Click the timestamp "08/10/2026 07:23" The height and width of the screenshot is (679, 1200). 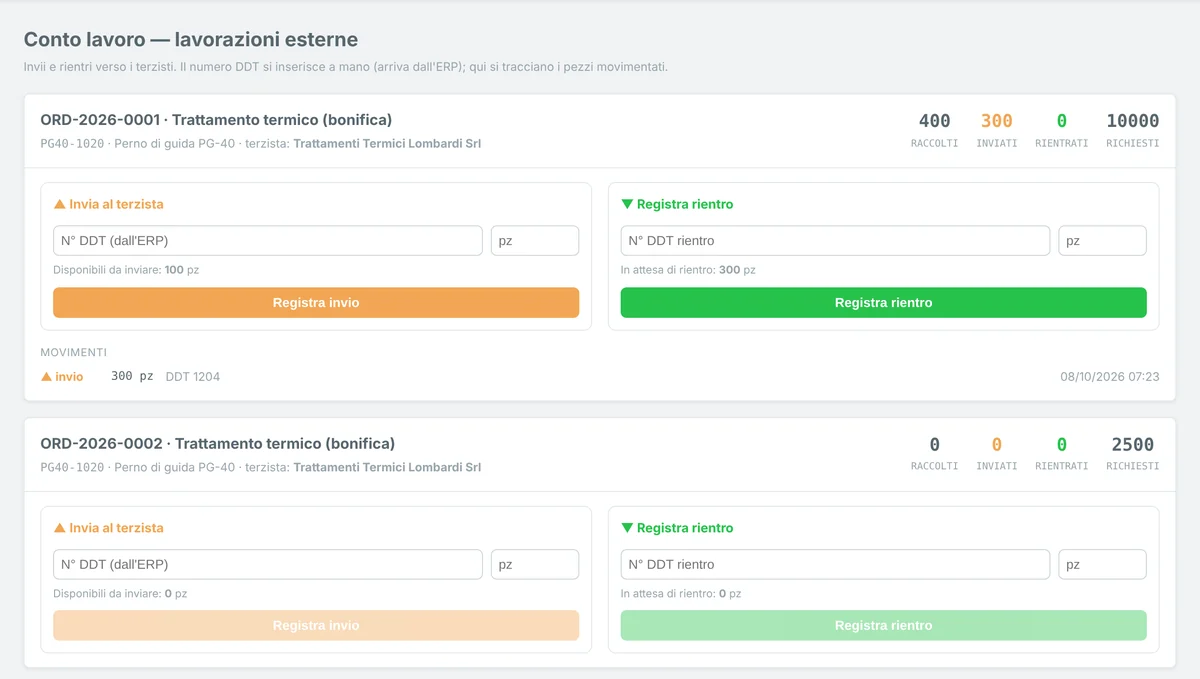tap(1110, 377)
